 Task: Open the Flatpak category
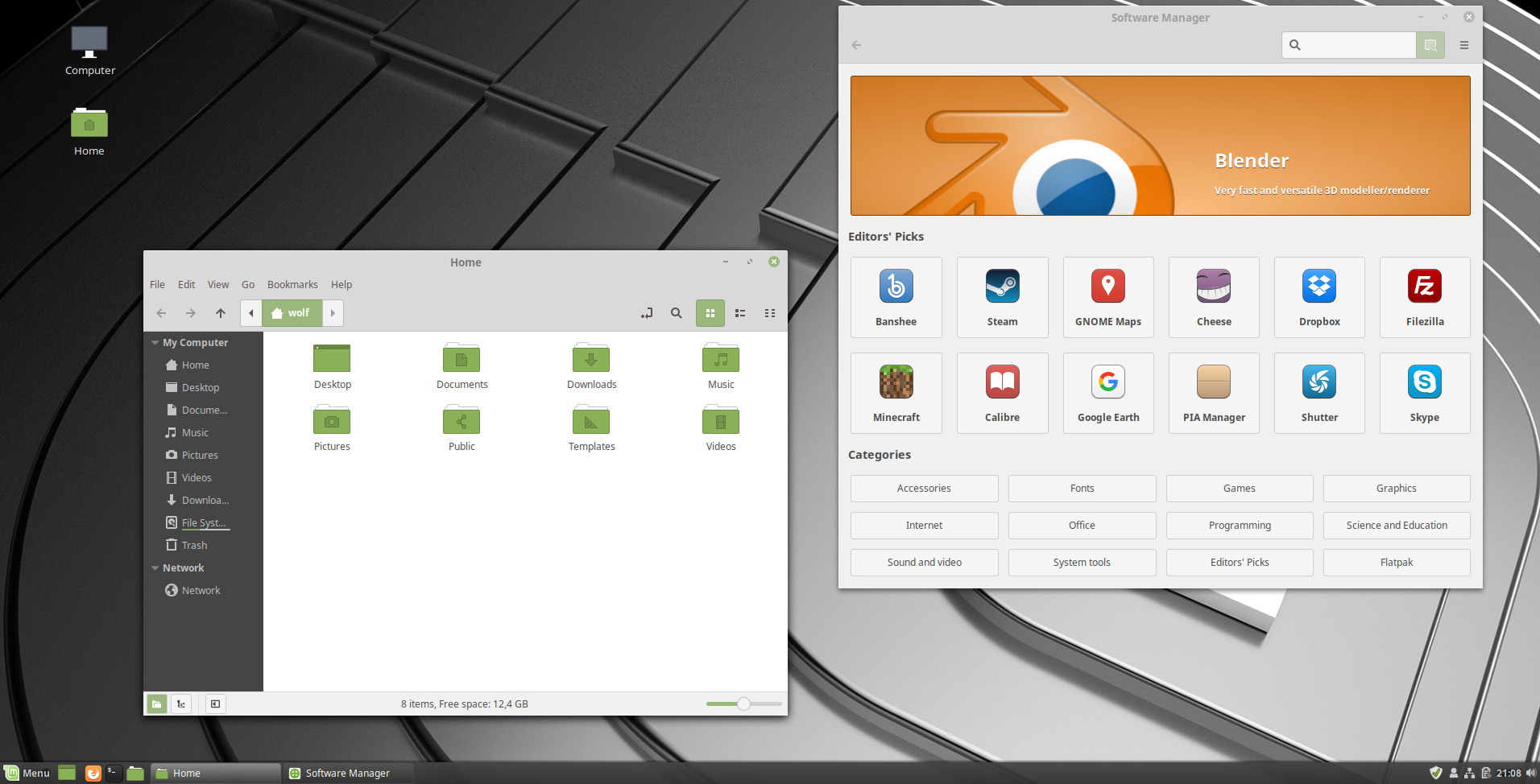click(x=1397, y=563)
